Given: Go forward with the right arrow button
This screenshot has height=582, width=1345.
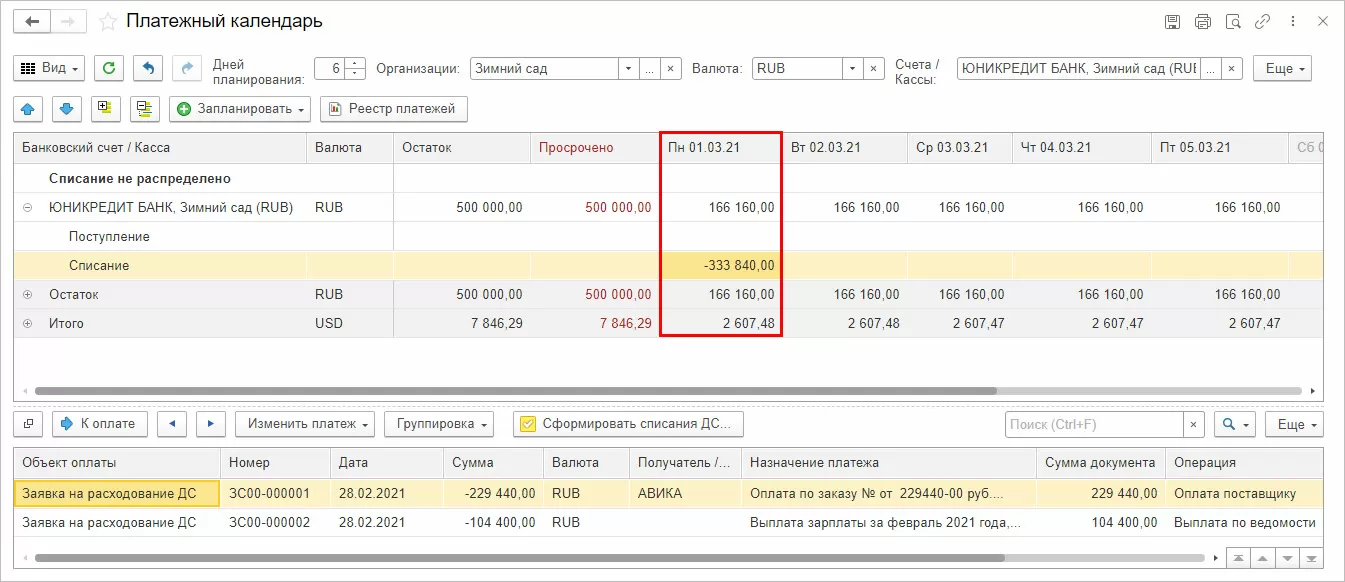Looking at the screenshot, I should (x=68, y=21).
